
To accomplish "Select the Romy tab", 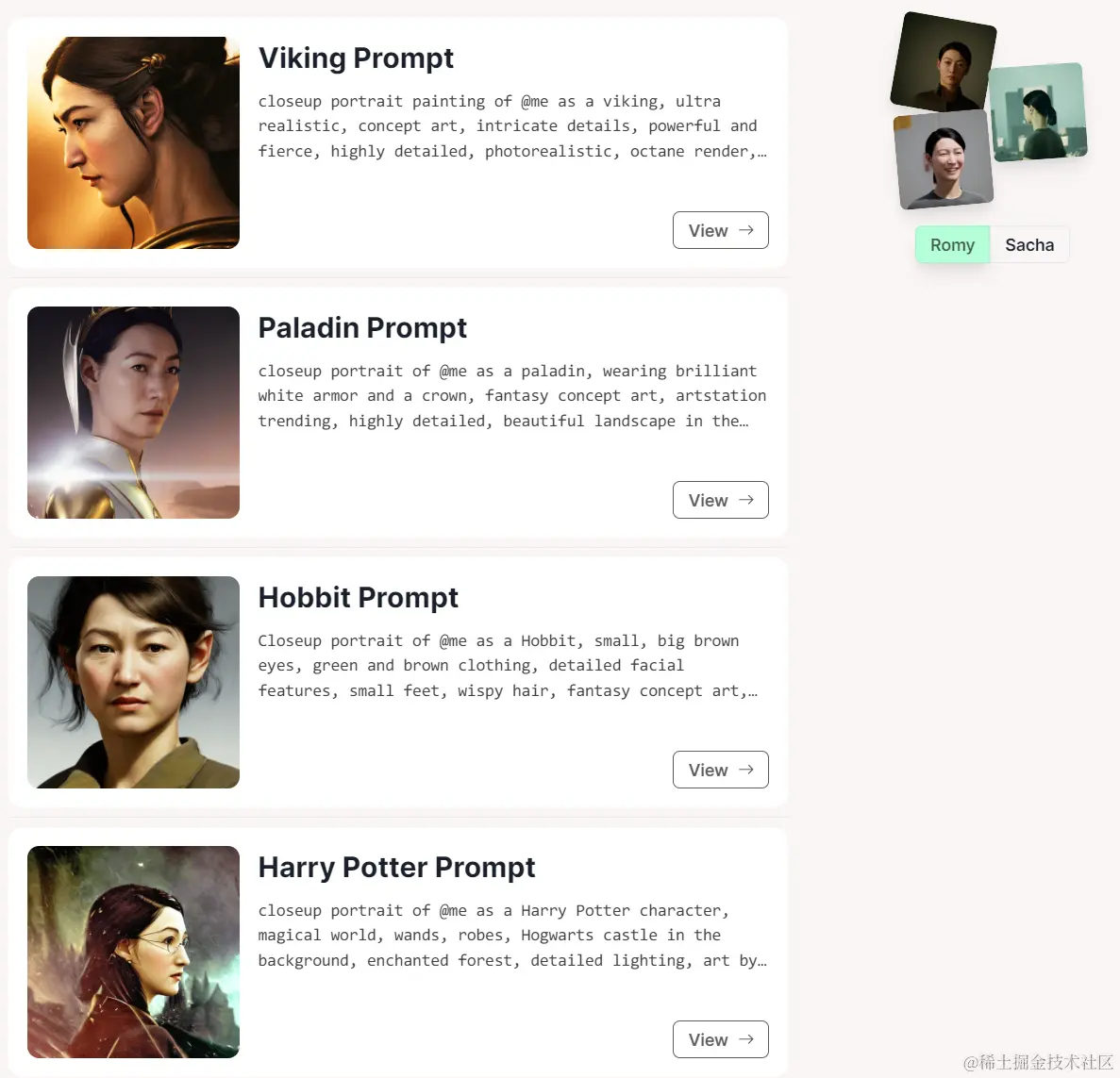I will click(x=952, y=245).
